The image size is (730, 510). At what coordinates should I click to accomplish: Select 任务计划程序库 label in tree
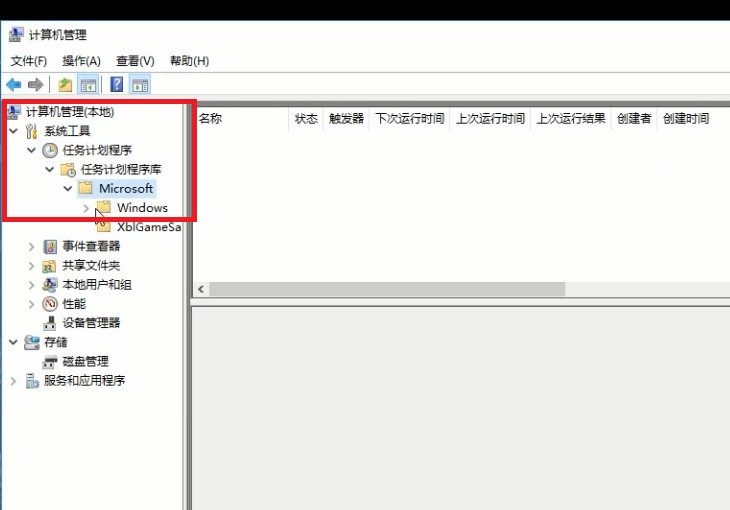[x=121, y=170]
